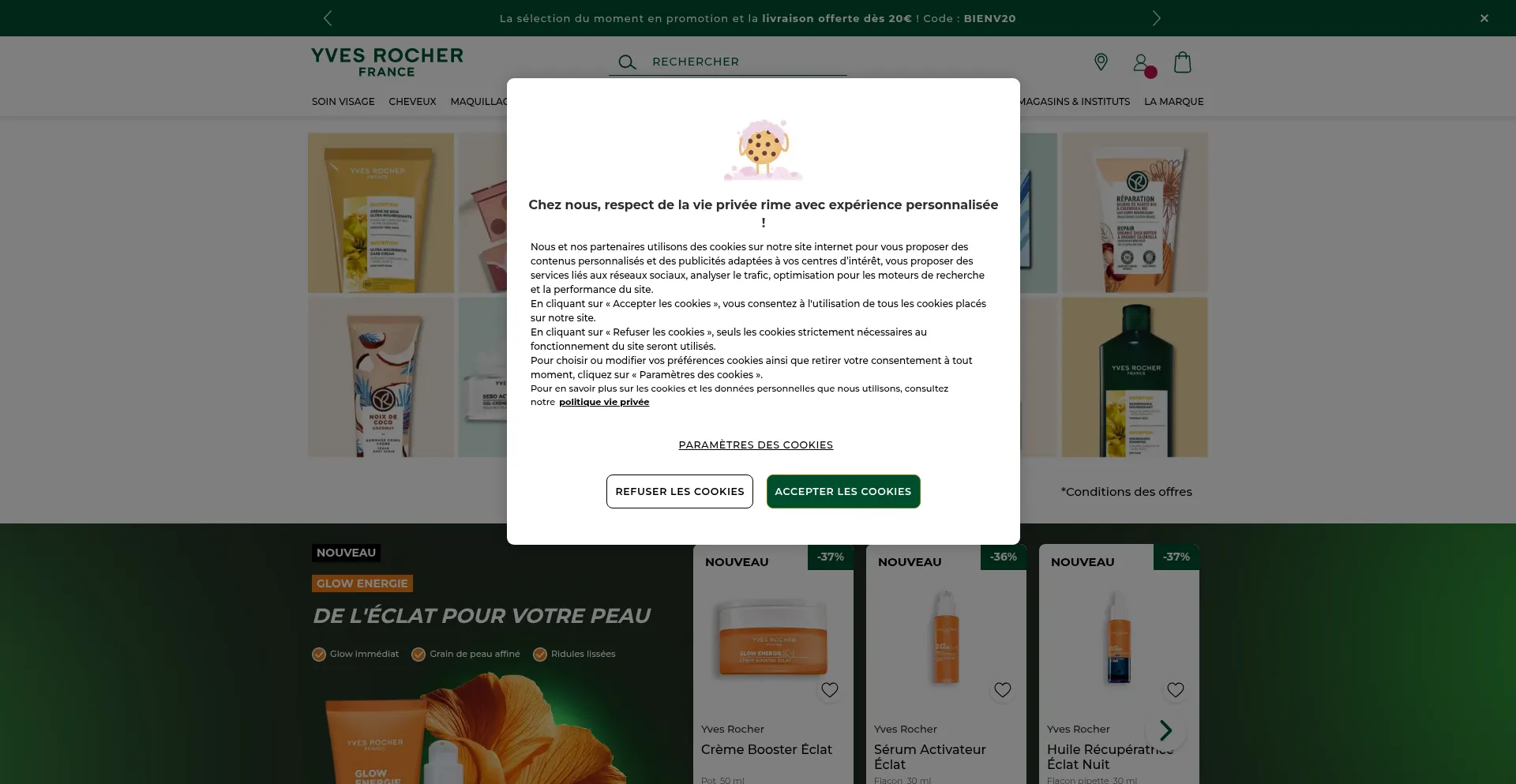This screenshot has height=784, width=1516.
Task: Advance the product carousel with right chevron
Action: (x=1165, y=730)
